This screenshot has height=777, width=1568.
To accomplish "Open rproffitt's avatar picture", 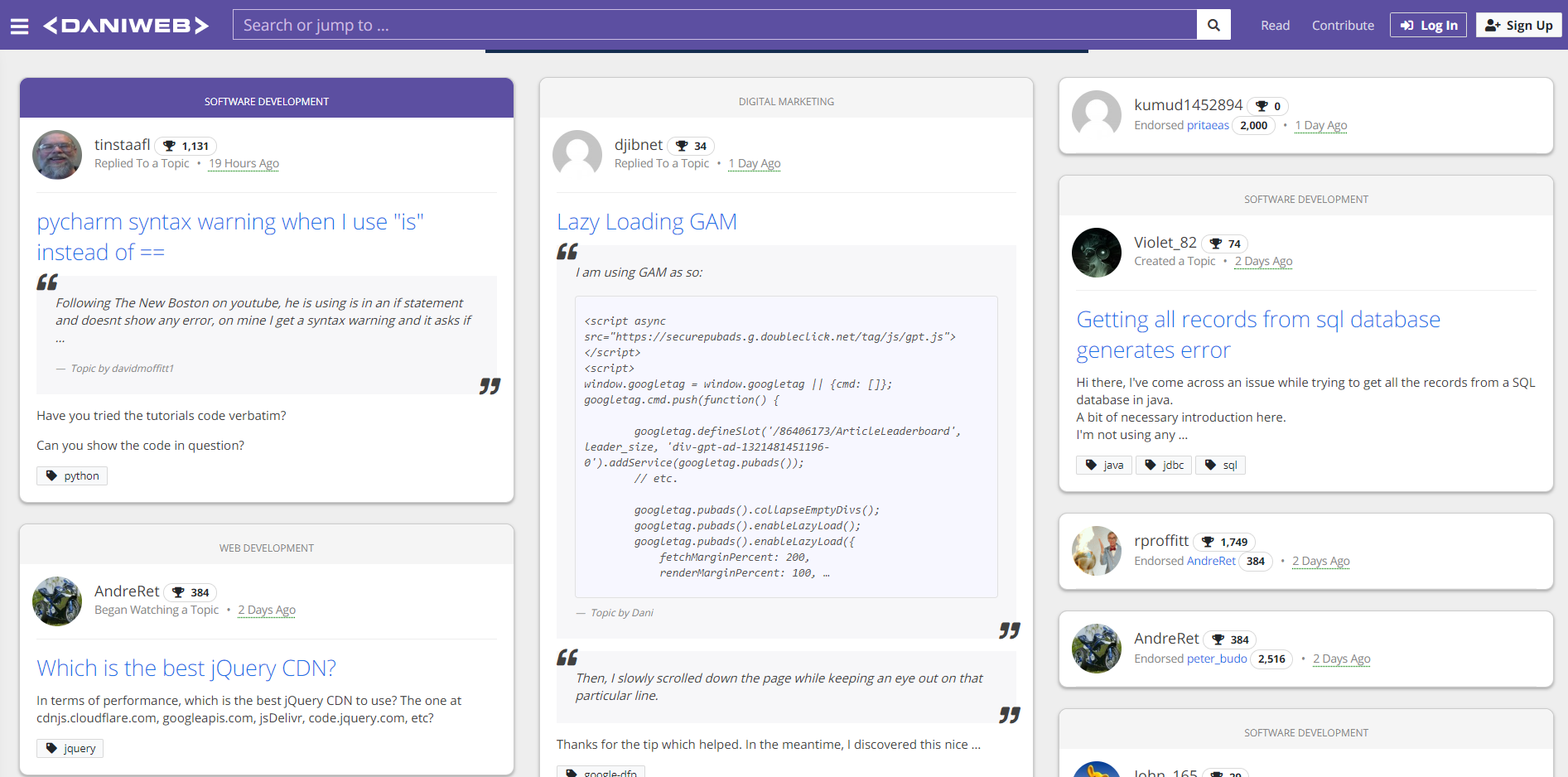I will click(1097, 551).
